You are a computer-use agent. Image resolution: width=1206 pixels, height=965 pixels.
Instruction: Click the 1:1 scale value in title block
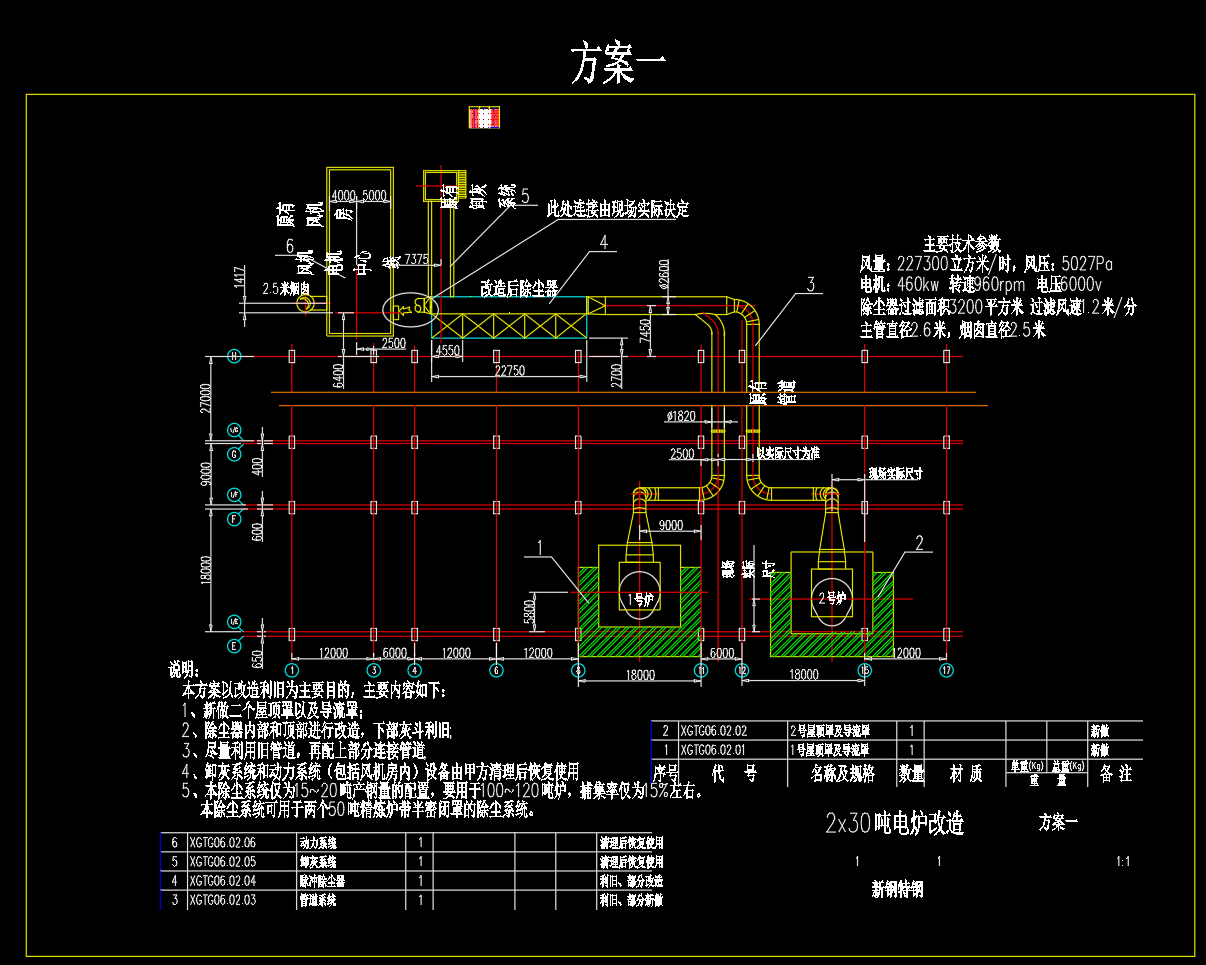click(1122, 861)
